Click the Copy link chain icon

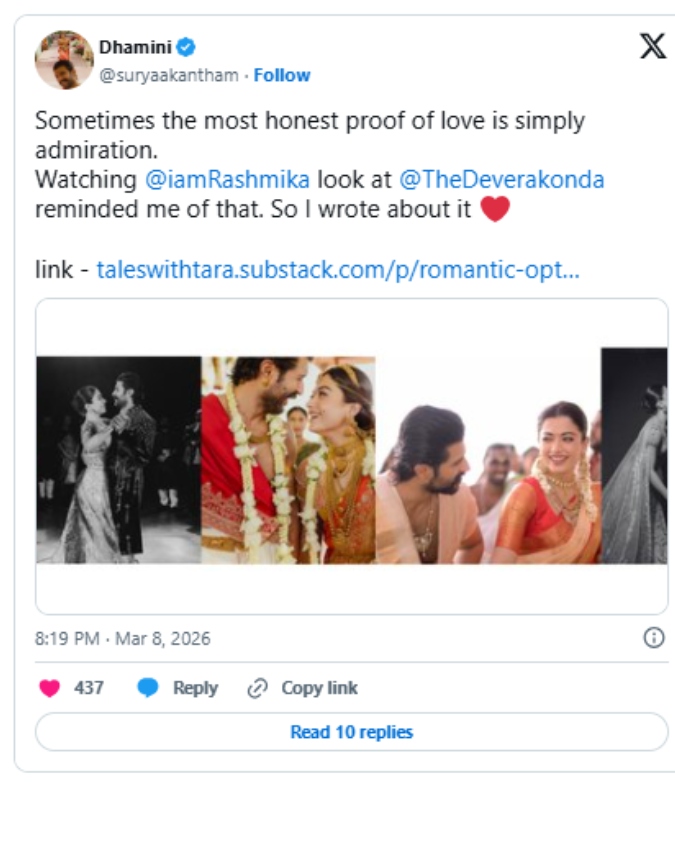click(260, 687)
